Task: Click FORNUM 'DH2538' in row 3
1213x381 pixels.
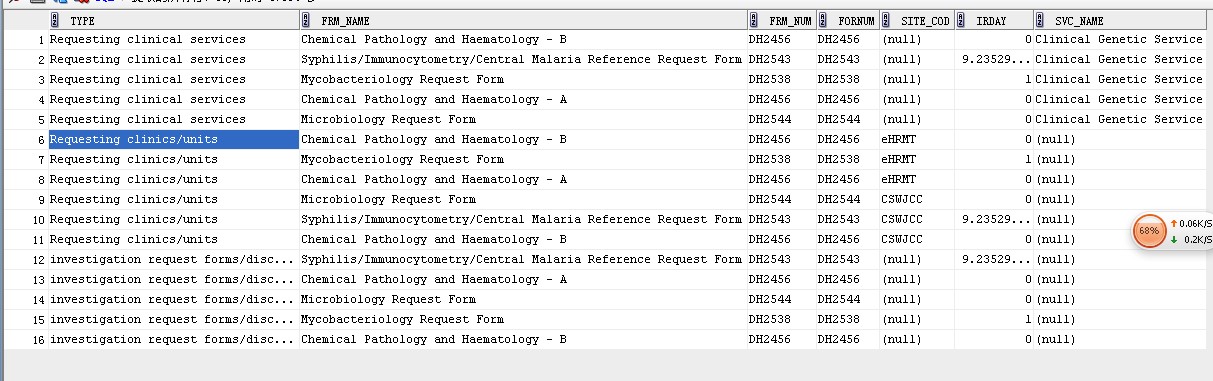Action: pyautogui.click(x=839, y=80)
